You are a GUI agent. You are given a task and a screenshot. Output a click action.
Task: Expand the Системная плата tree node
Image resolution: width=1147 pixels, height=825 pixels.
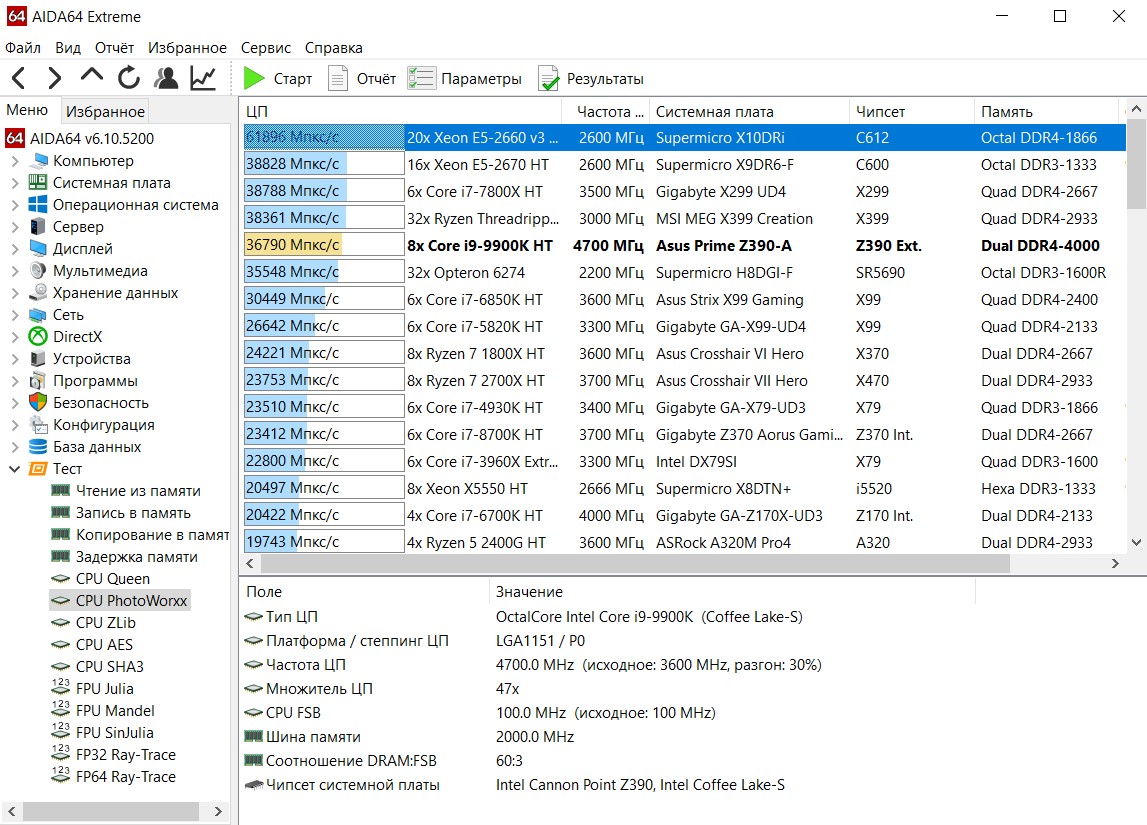pyautogui.click(x=15, y=183)
